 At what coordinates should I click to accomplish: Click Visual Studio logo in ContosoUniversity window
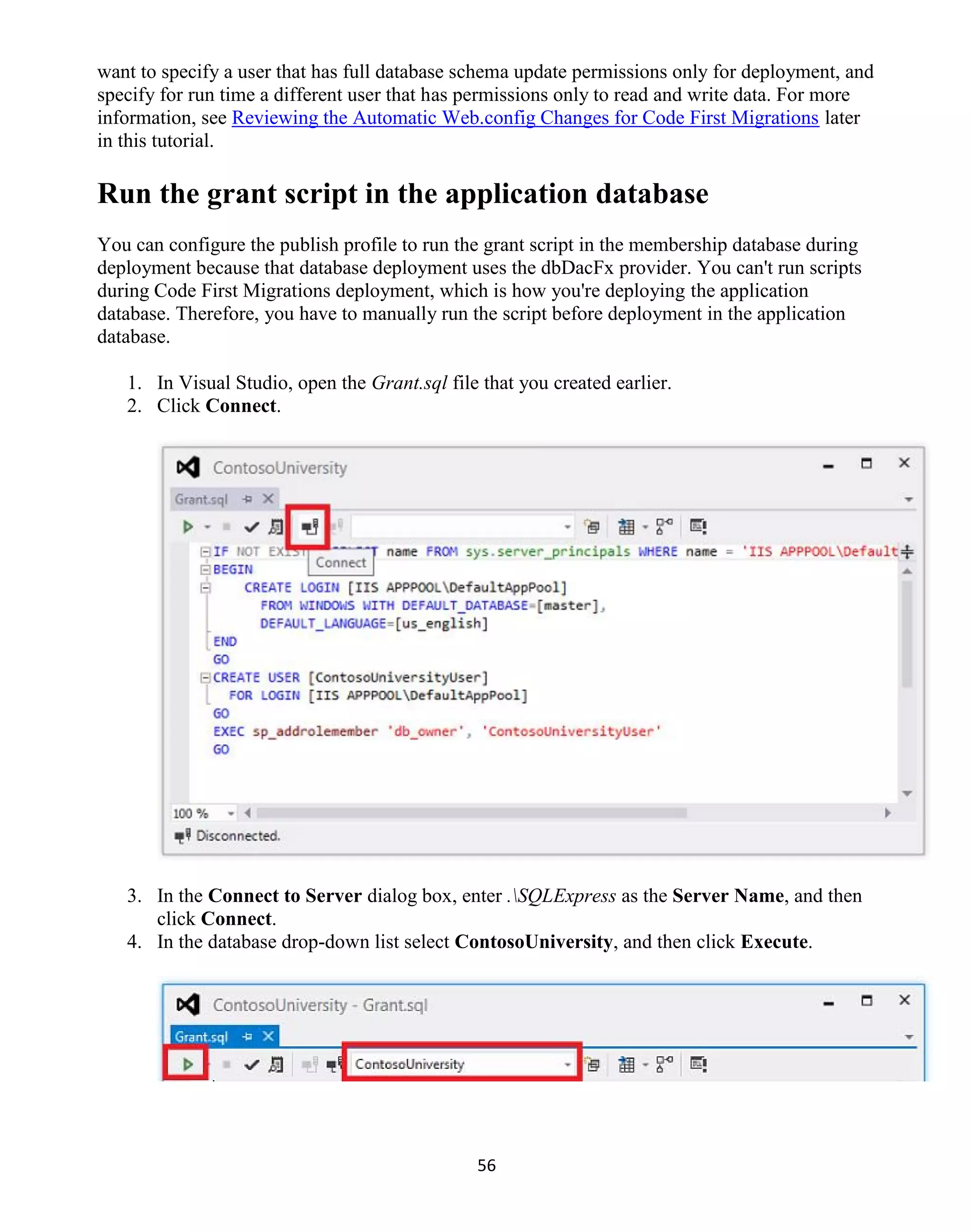pyautogui.click(x=188, y=468)
